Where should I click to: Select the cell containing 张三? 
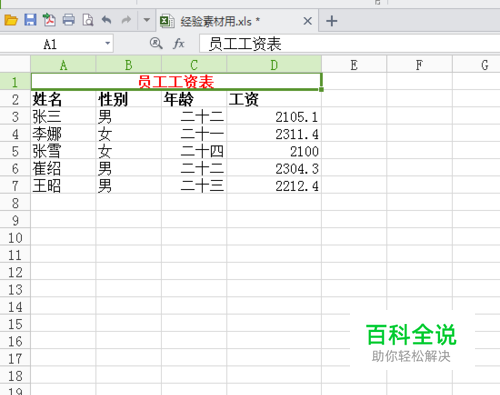tap(63, 117)
